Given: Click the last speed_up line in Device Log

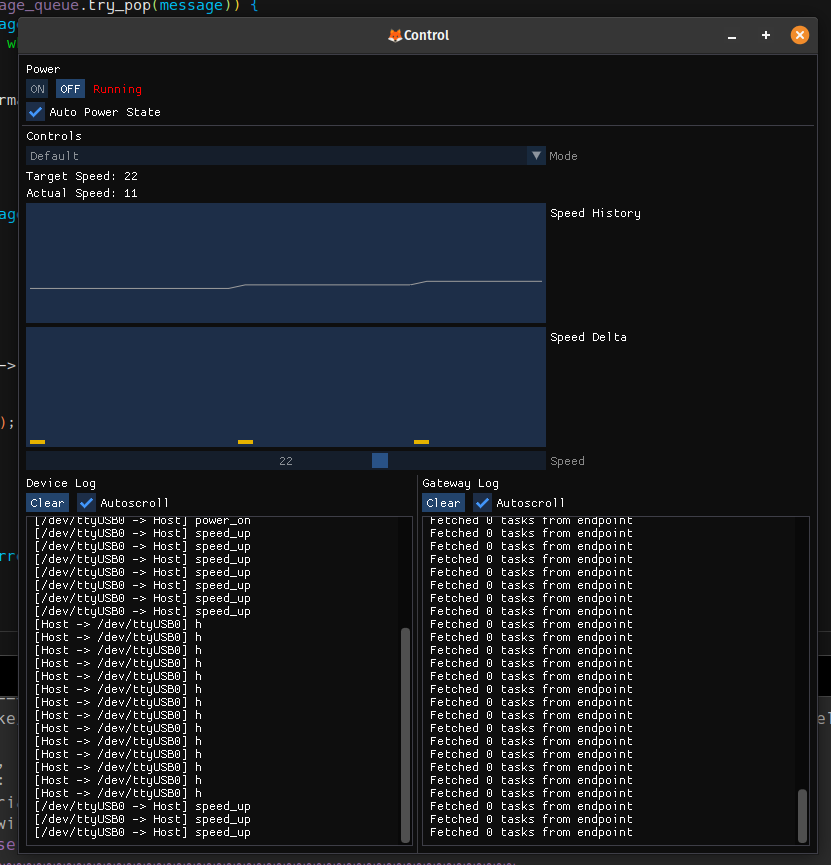Looking at the screenshot, I should (142, 832).
